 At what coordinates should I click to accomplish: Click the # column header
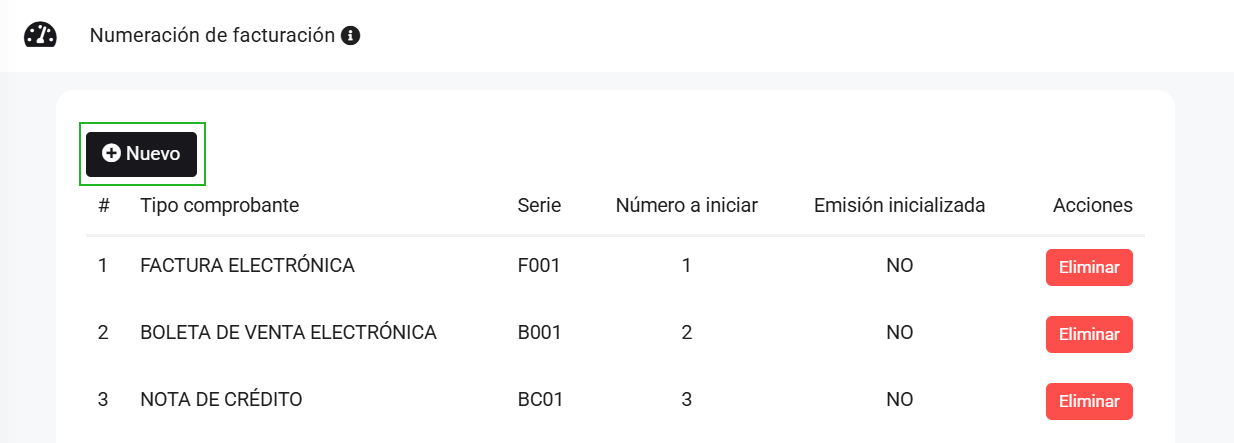(104, 205)
